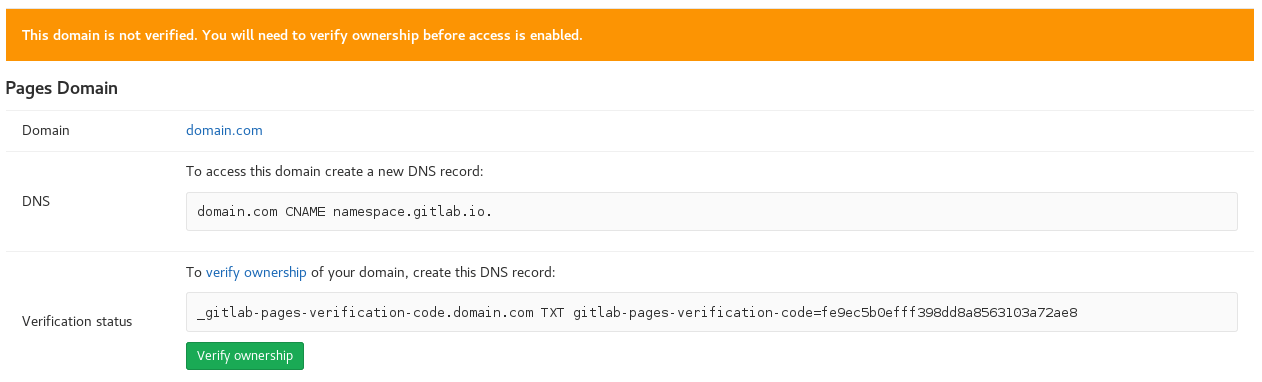This screenshot has height=382, width=1262.
Task: Click the green Verify ownership button
Action: click(245, 356)
